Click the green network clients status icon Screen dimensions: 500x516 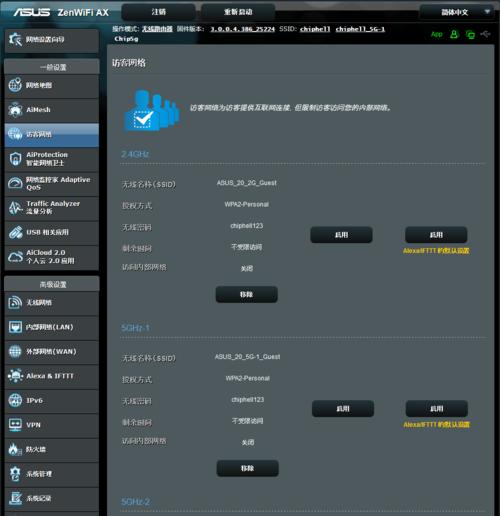(x=470, y=34)
